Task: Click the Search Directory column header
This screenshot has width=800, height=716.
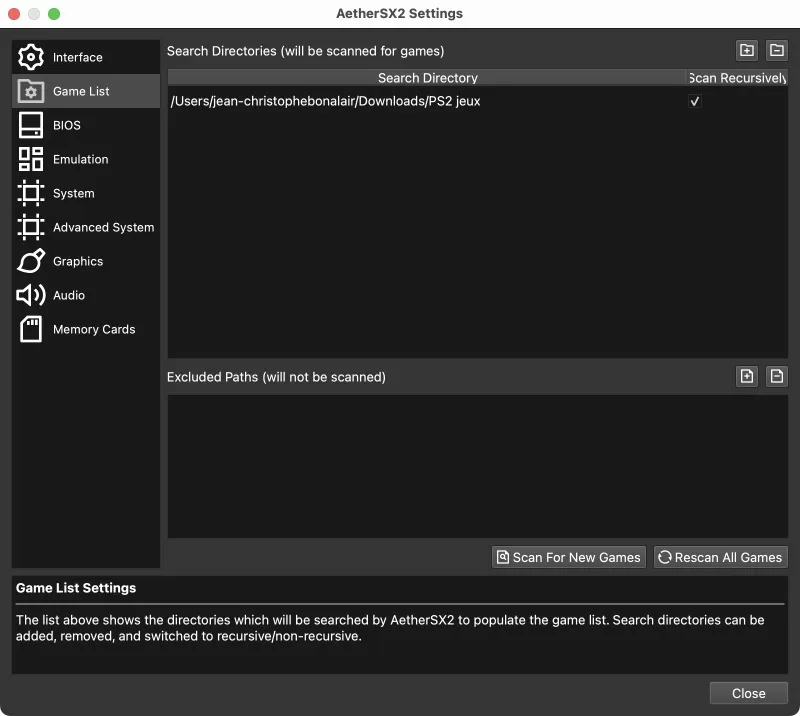Action: [x=427, y=78]
